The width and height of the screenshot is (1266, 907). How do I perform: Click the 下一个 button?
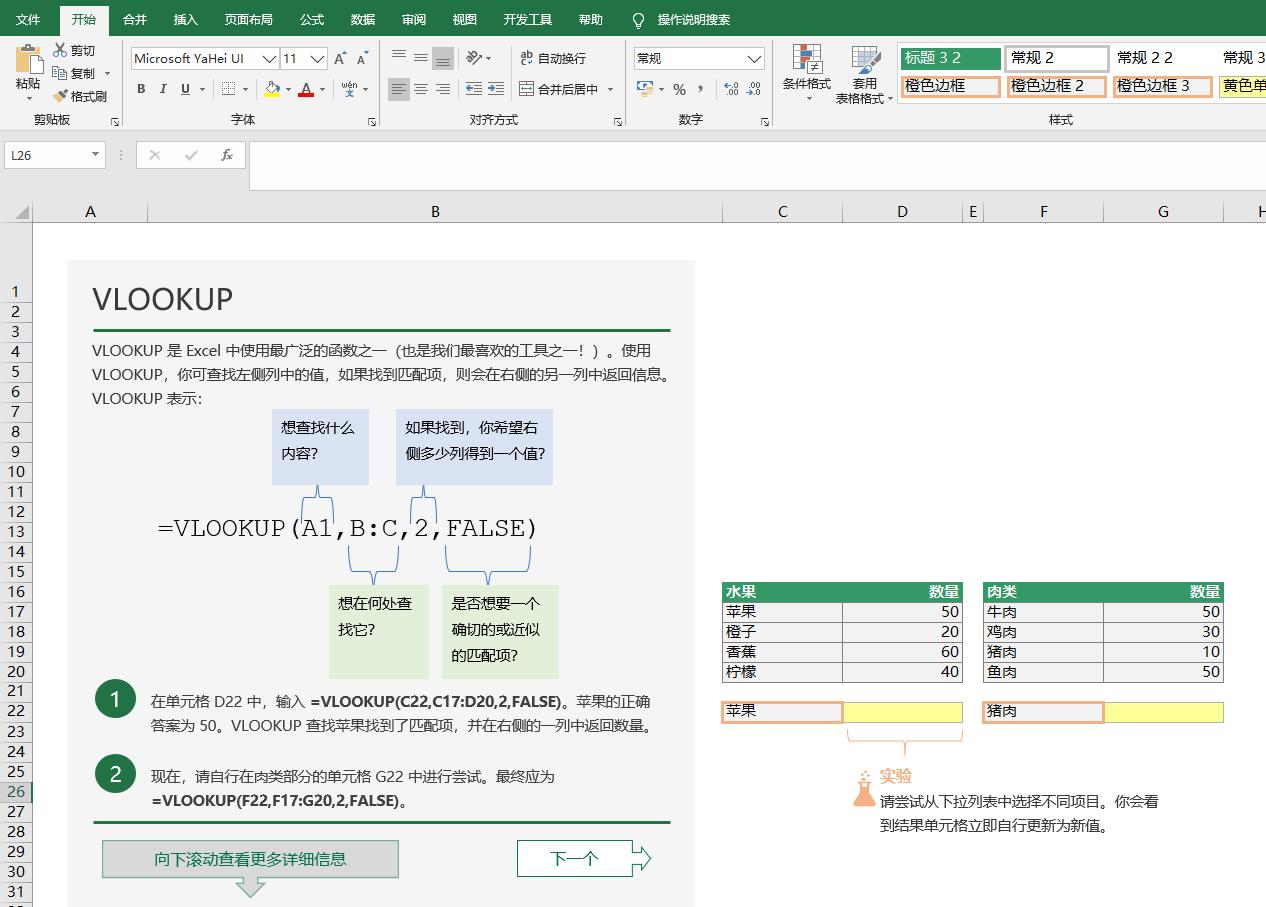pos(573,858)
